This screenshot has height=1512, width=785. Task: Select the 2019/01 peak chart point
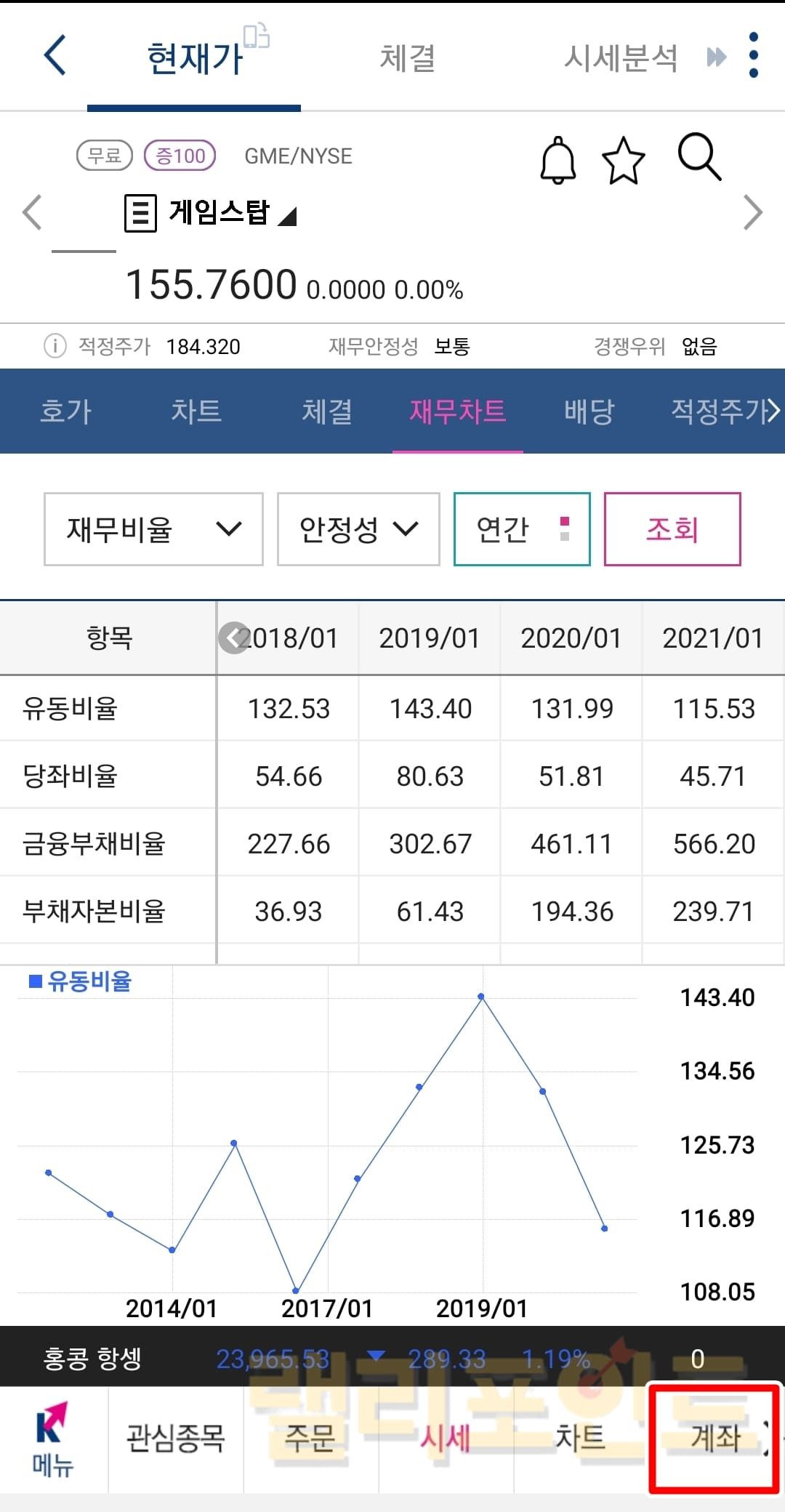click(x=481, y=997)
